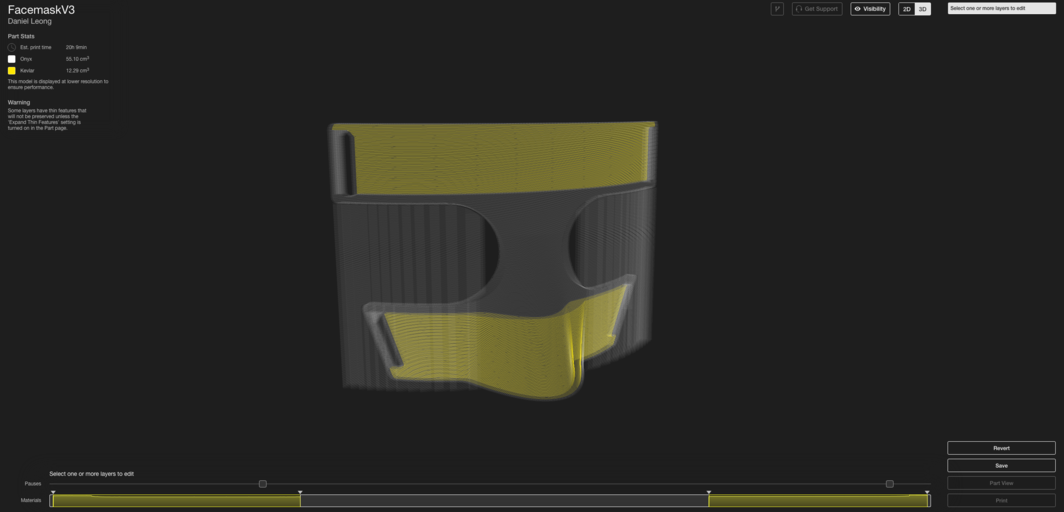This screenshot has height=512, width=1064.
Task: Click the marker starting the second Kevlar section
Action: (708, 492)
